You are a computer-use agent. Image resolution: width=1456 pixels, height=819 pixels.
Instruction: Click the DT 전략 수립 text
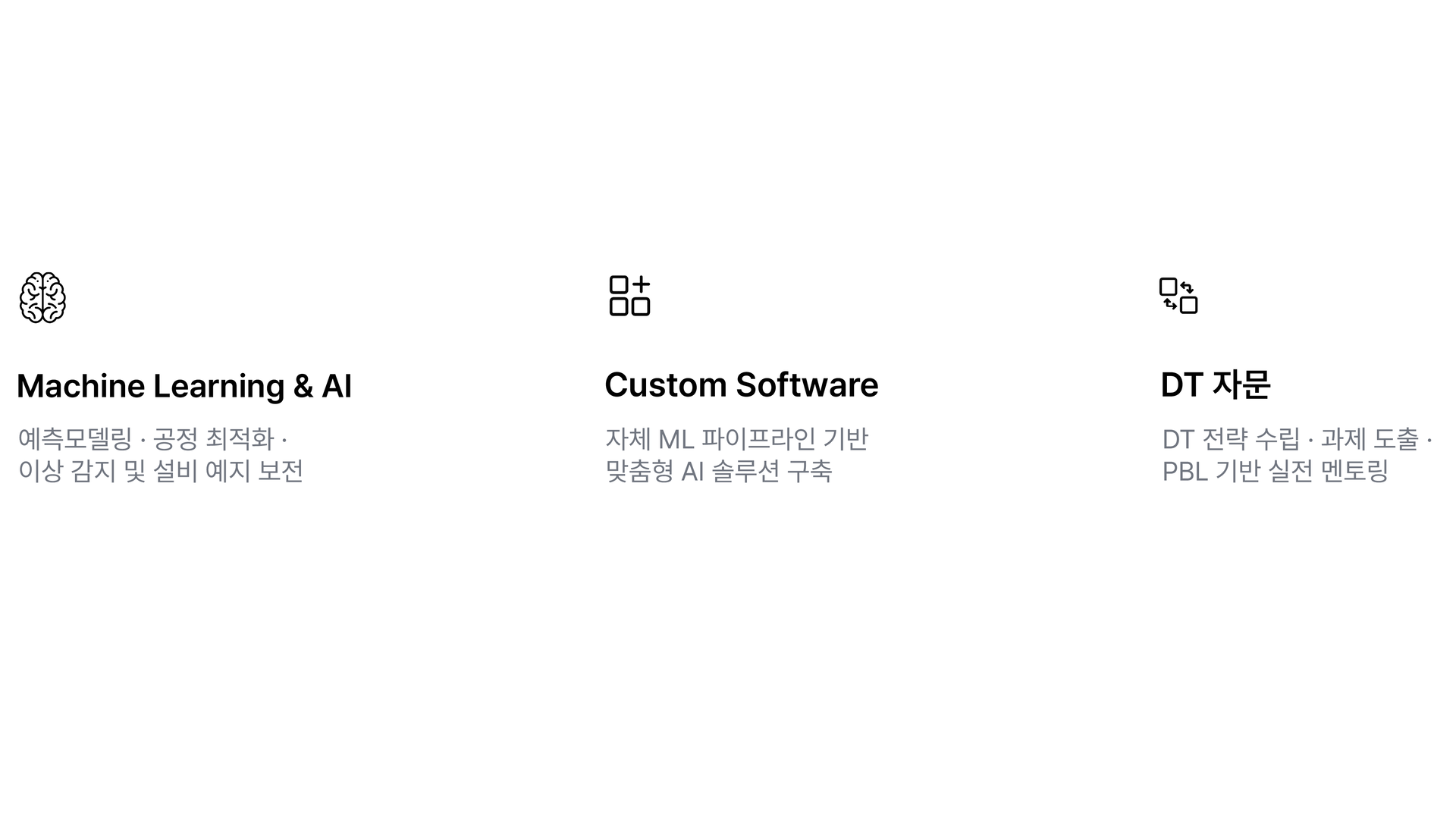coord(1231,438)
